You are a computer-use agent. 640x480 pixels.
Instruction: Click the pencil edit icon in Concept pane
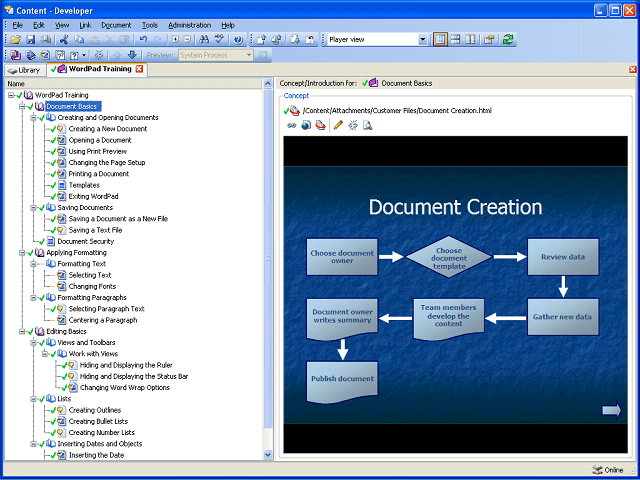338,125
